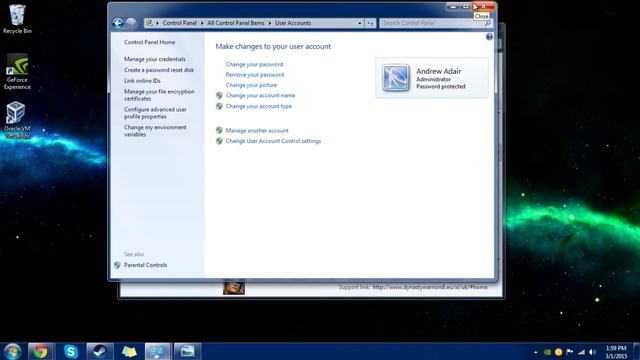
Task: Click User Accounts in the breadcrumb
Action: pos(293,23)
